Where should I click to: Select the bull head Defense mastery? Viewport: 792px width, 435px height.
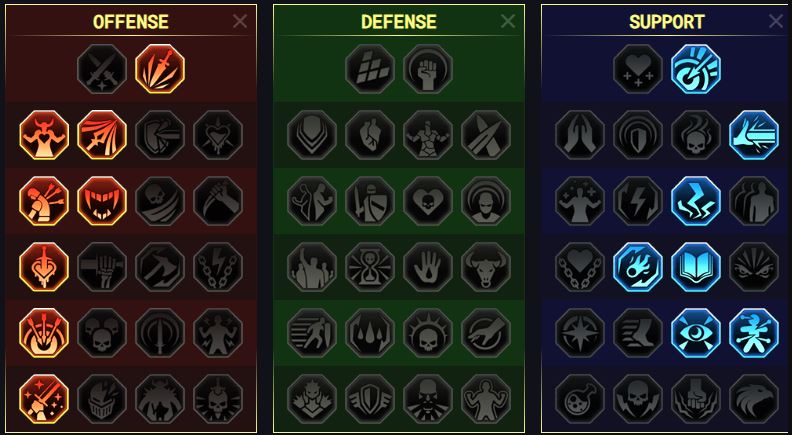click(486, 267)
